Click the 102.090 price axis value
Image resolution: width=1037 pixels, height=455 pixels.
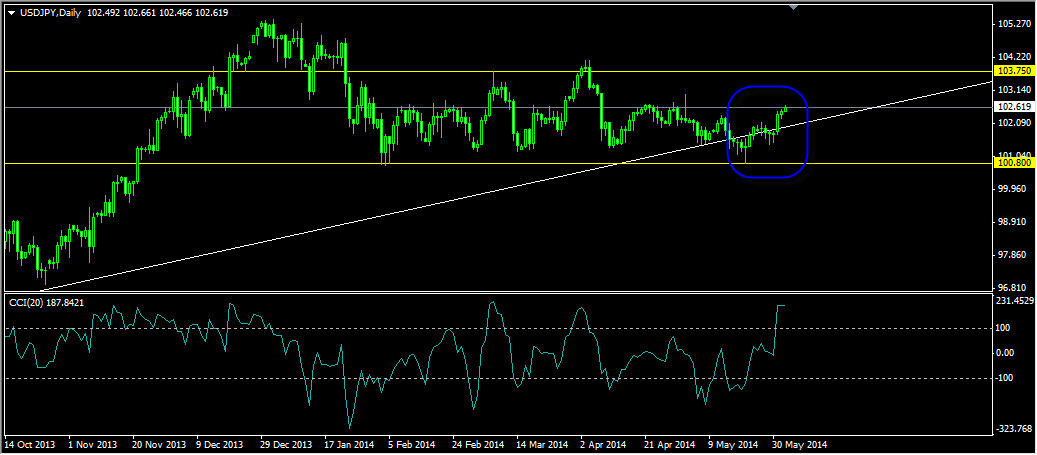click(1015, 123)
